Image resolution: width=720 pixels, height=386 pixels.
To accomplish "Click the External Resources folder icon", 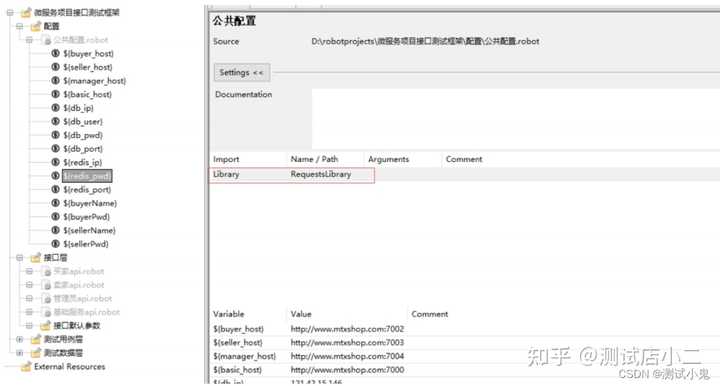I will 26,367.
